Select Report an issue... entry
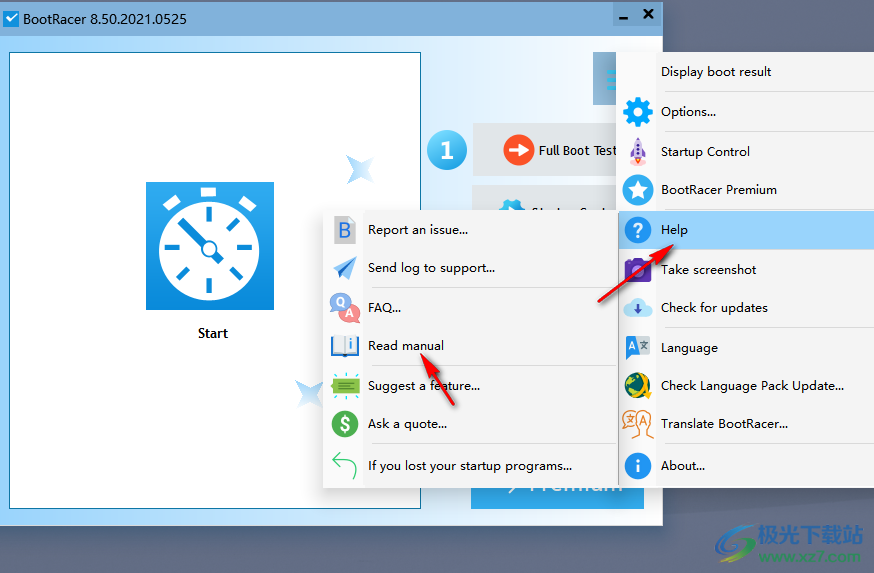 [x=470, y=230]
